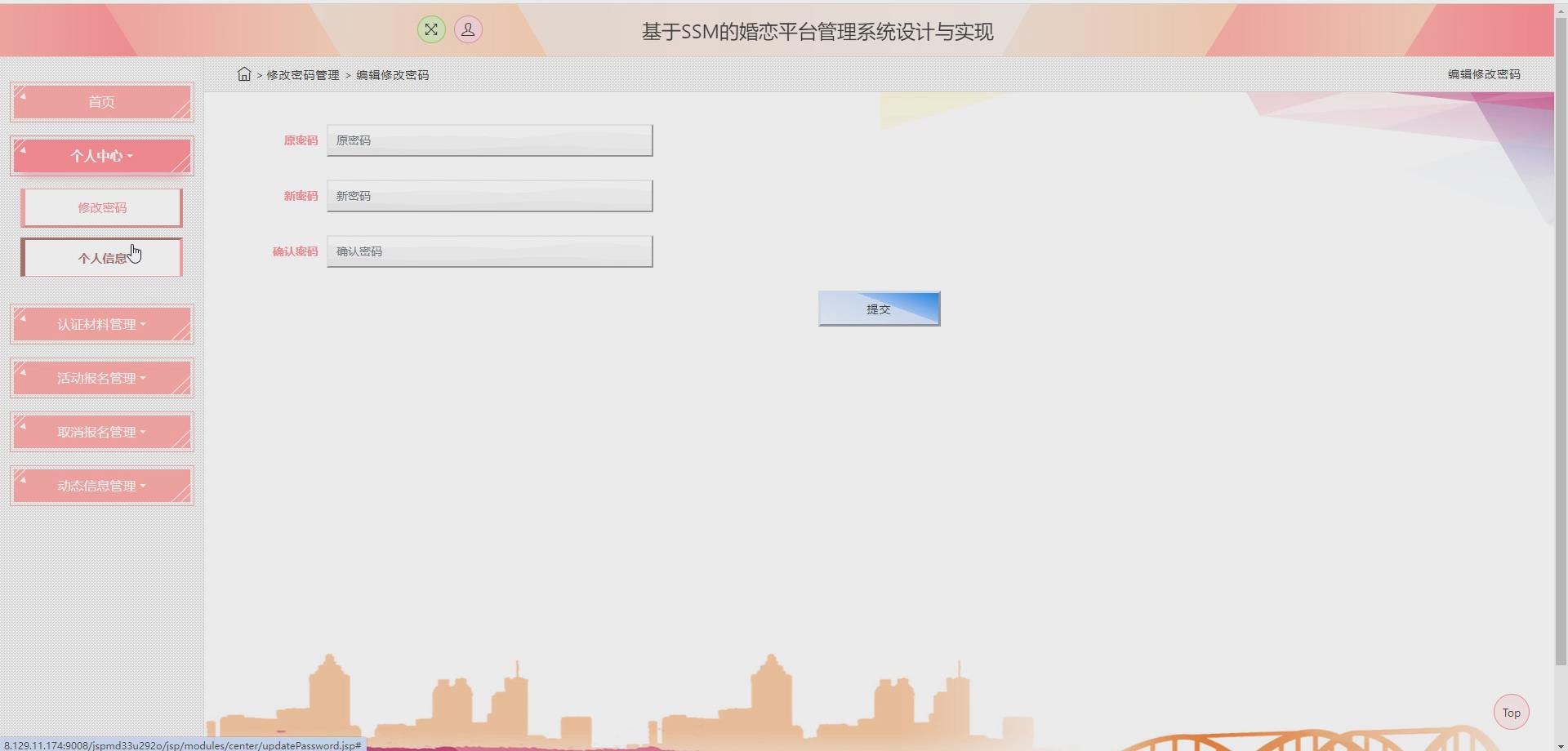This screenshot has width=1568, height=751.
Task: Click the scrollbar down arrow
Action: (1562, 744)
